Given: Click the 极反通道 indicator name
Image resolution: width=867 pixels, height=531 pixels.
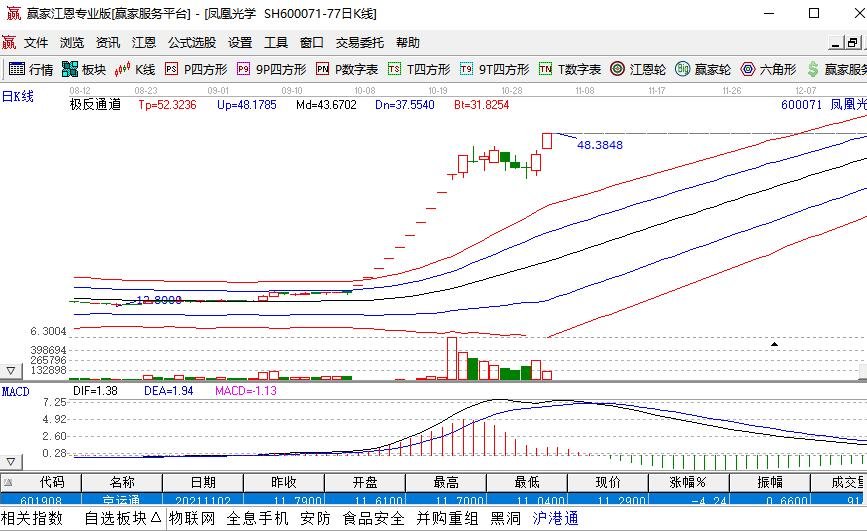Looking at the screenshot, I should coord(95,105).
